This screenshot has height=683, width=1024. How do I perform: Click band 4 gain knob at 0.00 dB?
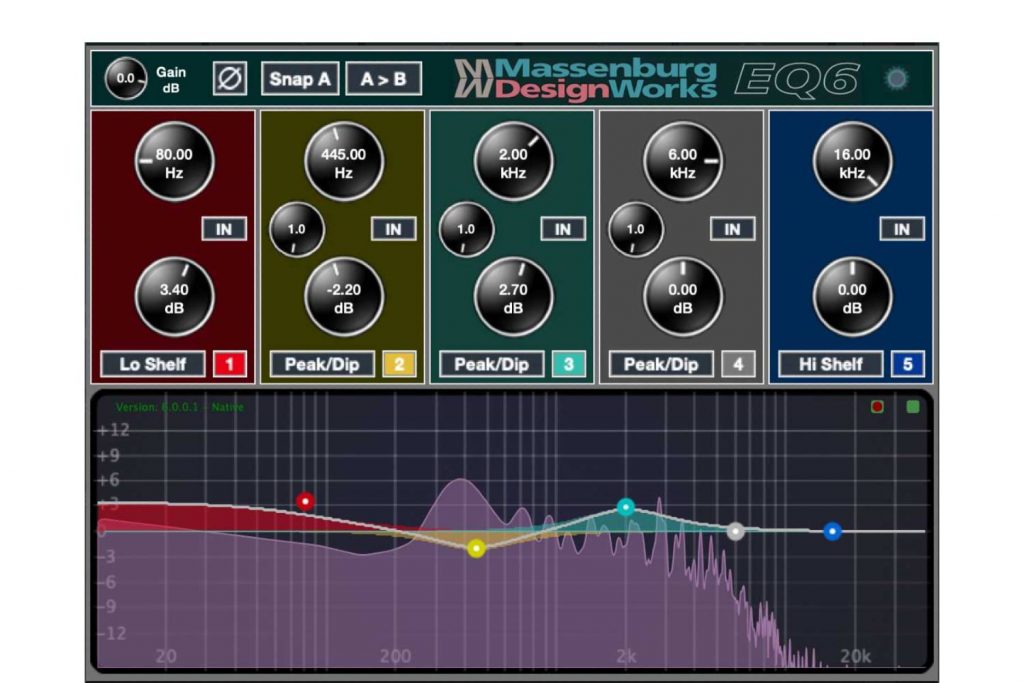[x=682, y=297]
